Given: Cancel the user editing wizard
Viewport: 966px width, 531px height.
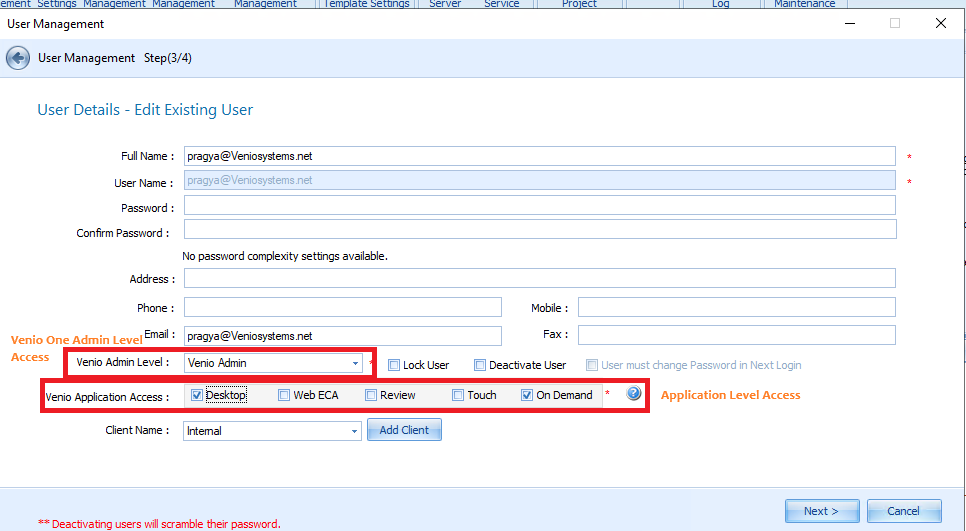Looking at the screenshot, I should (904, 511).
